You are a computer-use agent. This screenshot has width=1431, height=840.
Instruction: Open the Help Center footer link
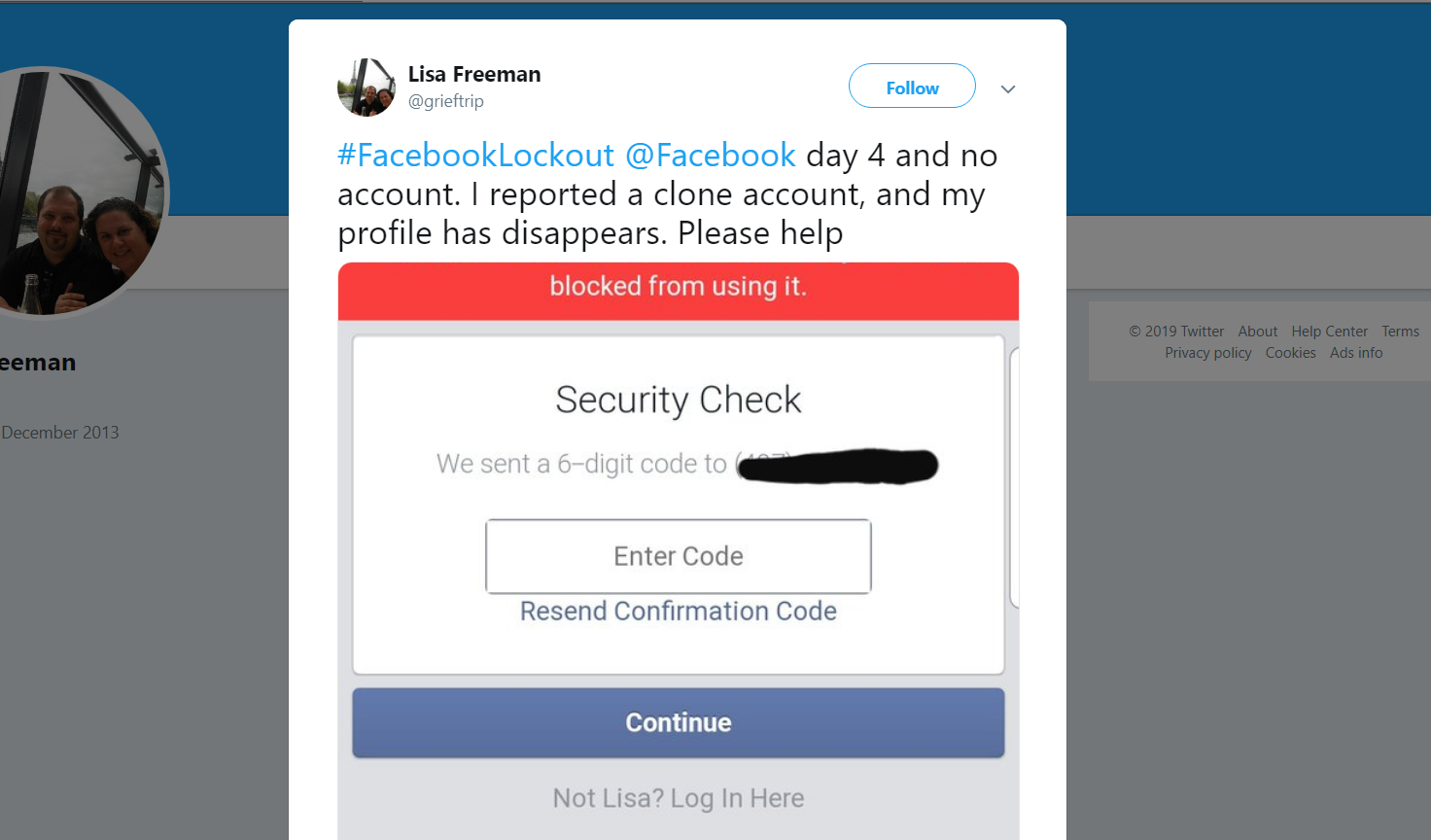[1330, 332]
